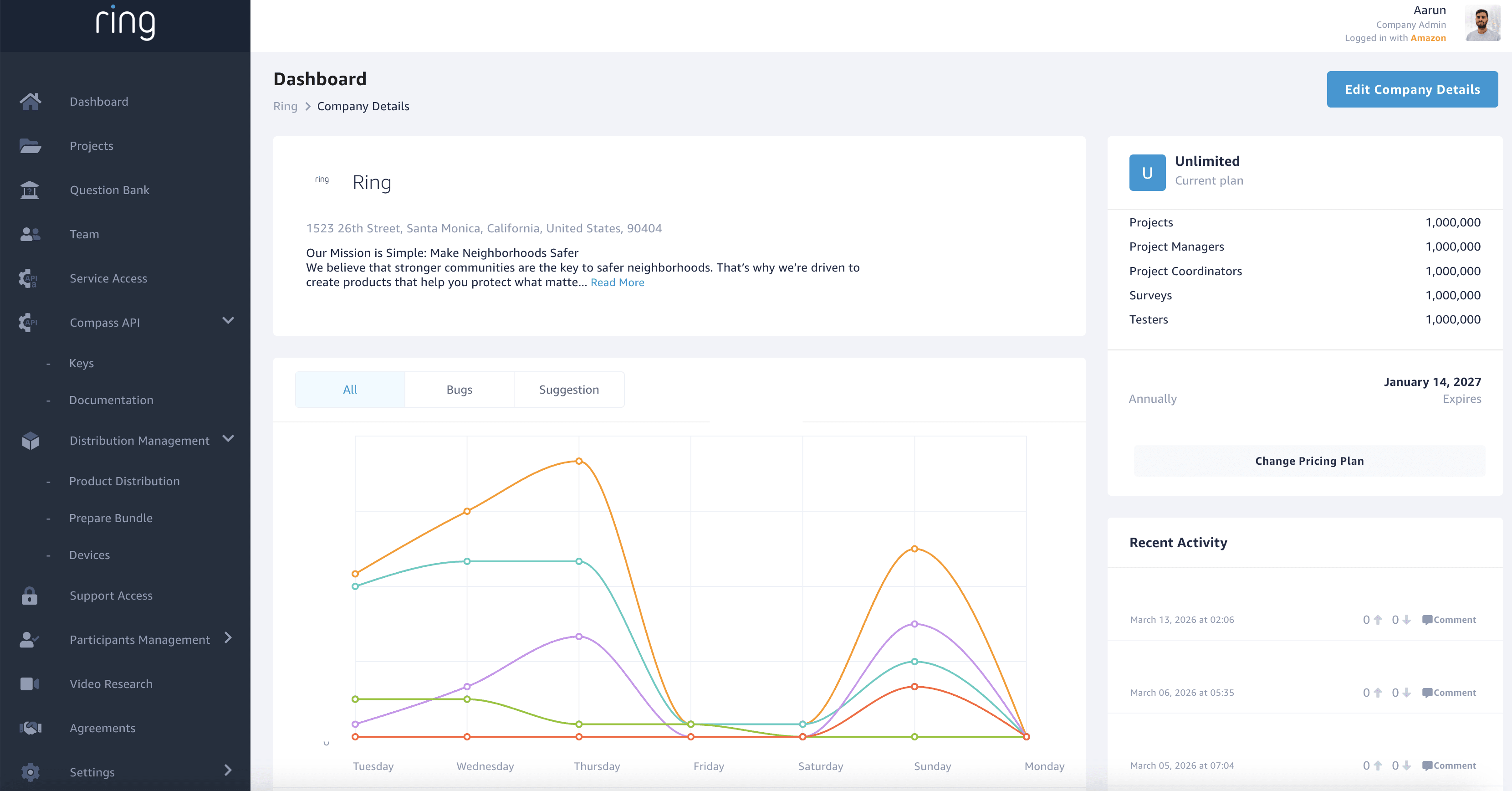Expand the Settings submenu
1512x791 pixels.
[228, 770]
